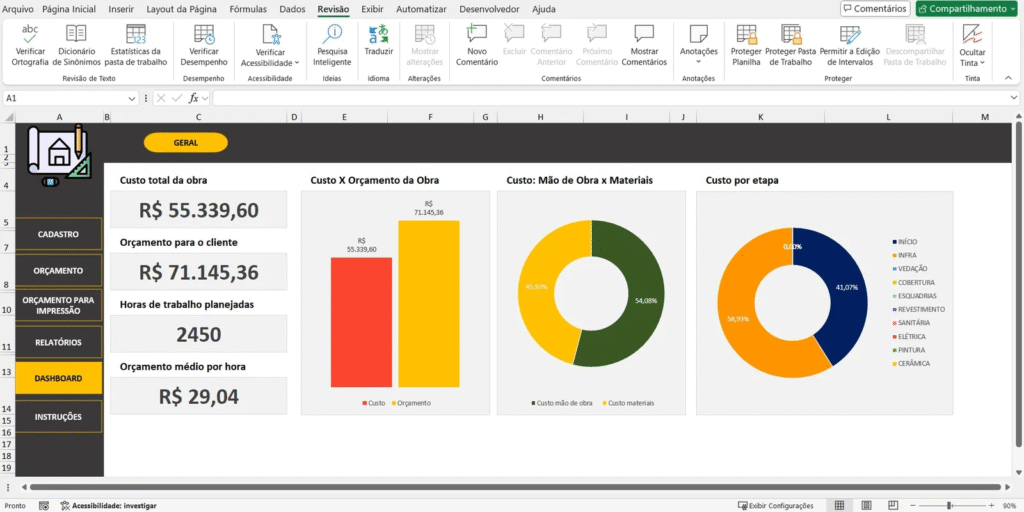The height and width of the screenshot is (512, 1024).
Task: Go to the ORÇAMENTO sidebar button
Action: [x=58, y=270]
